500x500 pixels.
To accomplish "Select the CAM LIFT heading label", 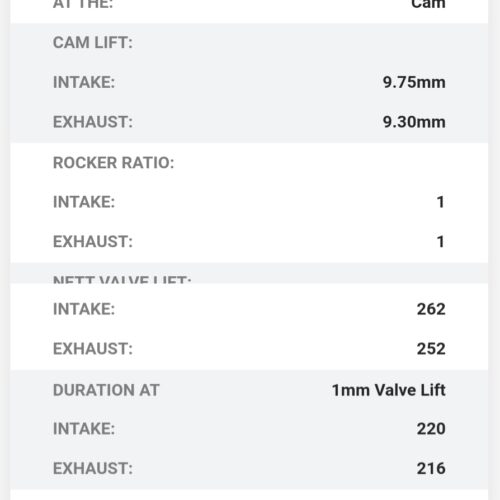I will [93, 43].
